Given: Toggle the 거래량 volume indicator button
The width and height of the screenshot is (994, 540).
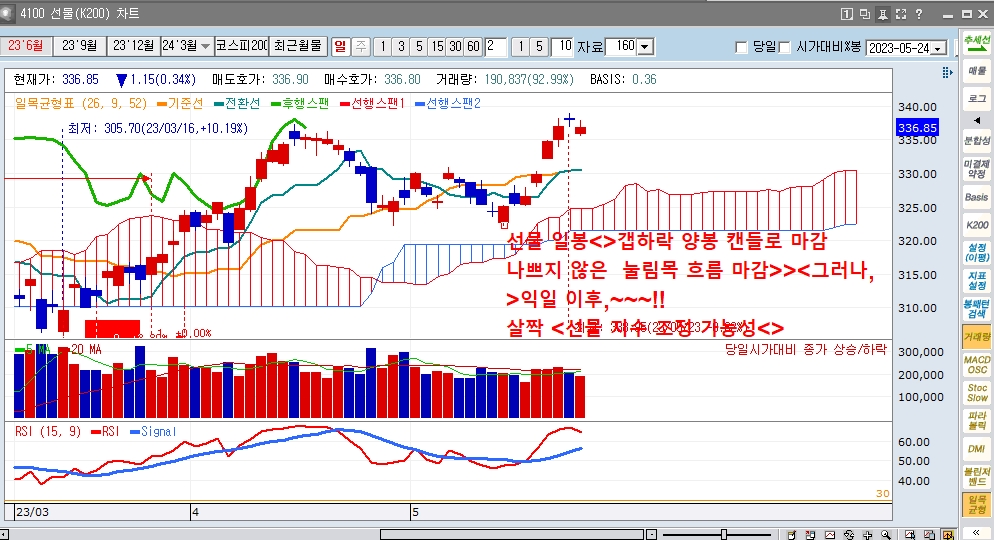Looking at the screenshot, I should 977,337.
